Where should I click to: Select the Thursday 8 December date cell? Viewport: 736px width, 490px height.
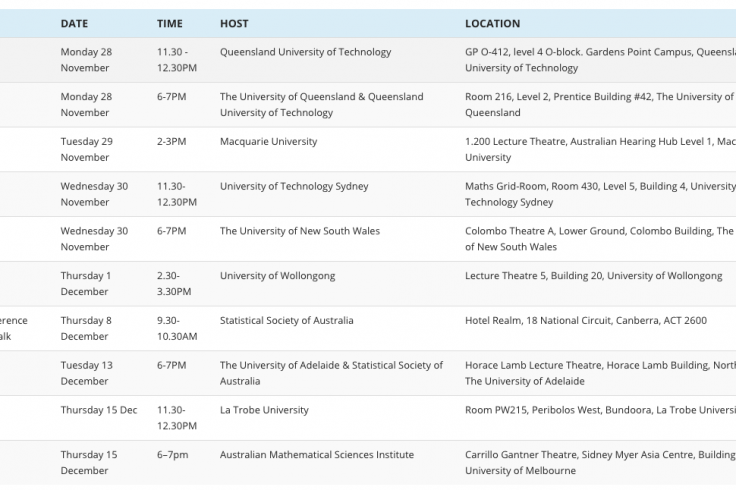[x=86, y=328]
